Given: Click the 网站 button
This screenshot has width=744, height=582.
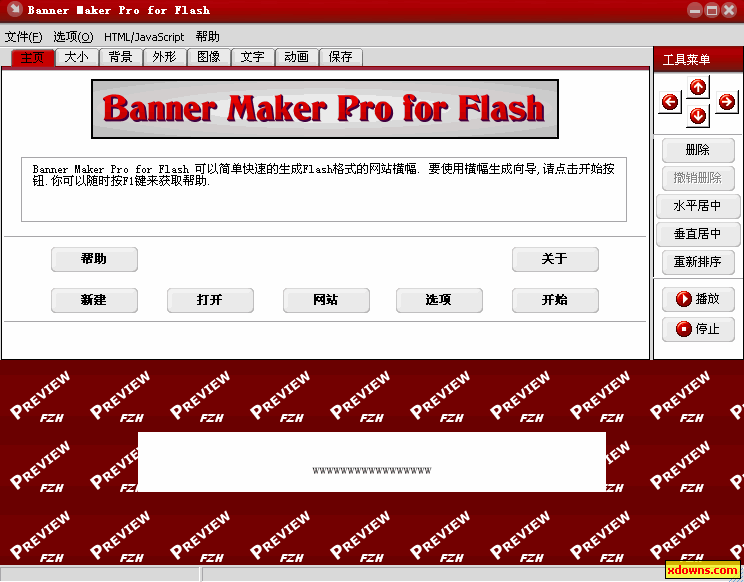Looking at the screenshot, I should click(x=326, y=300).
